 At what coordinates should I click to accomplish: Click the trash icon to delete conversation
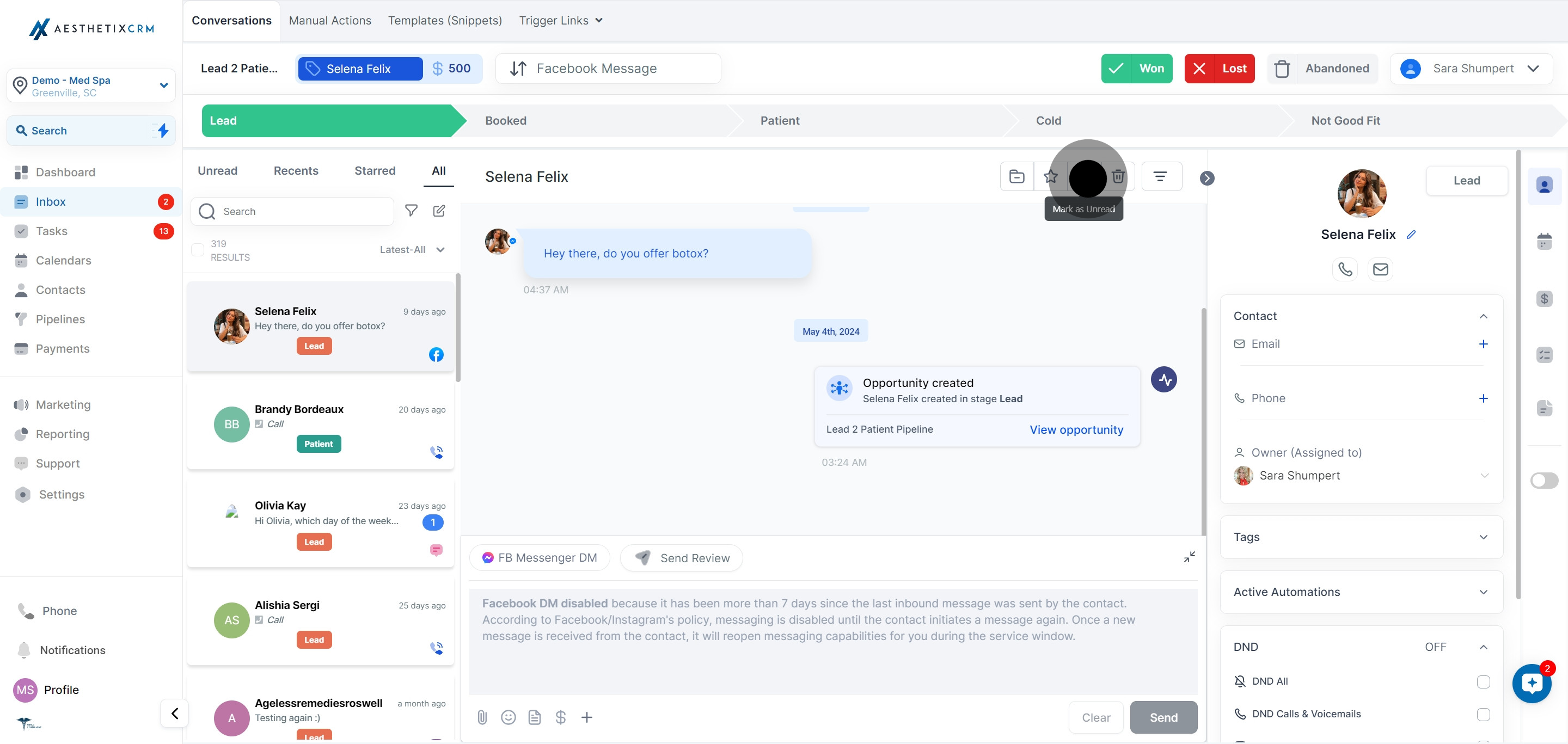[1118, 176]
